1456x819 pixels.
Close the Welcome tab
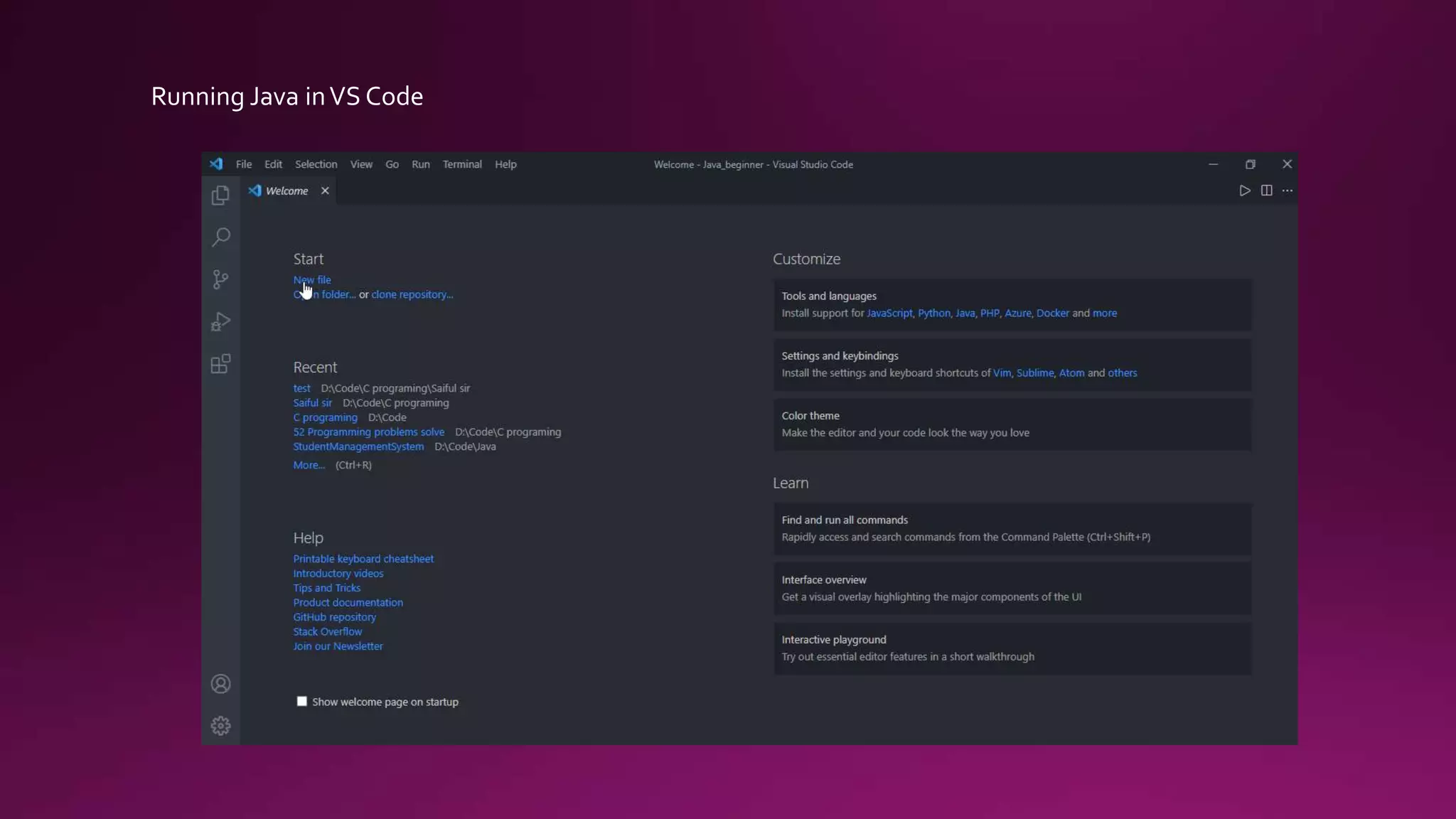click(325, 191)
